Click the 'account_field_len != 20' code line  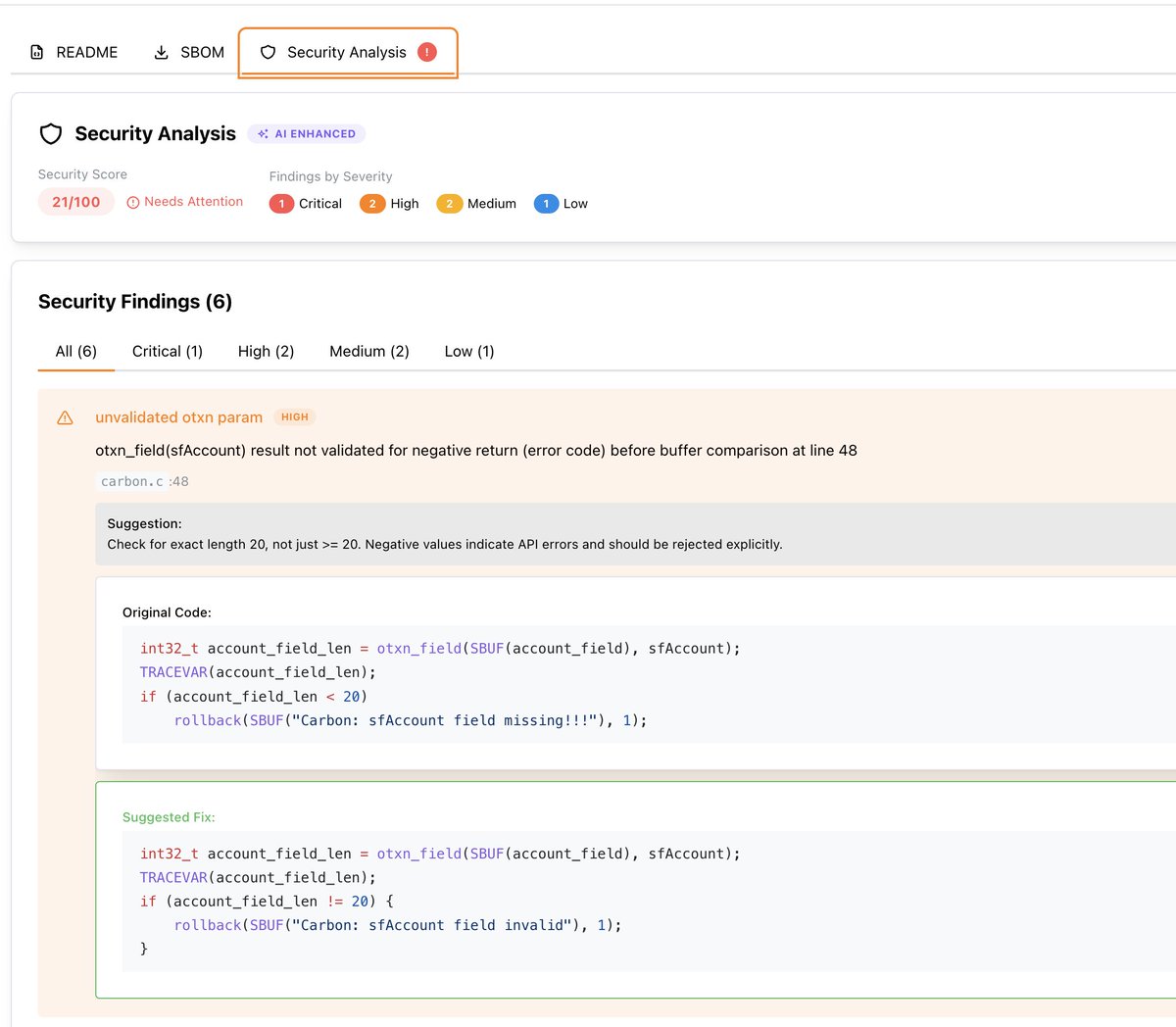267,902
